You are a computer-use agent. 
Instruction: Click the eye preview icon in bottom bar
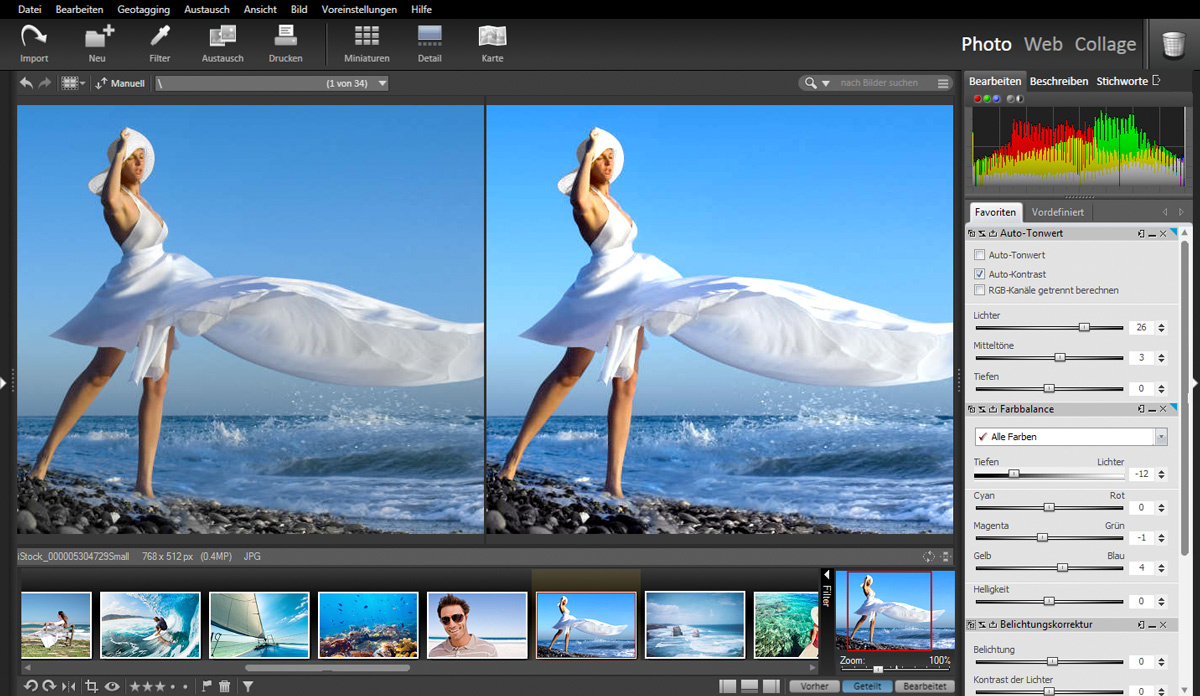(112, 686)
